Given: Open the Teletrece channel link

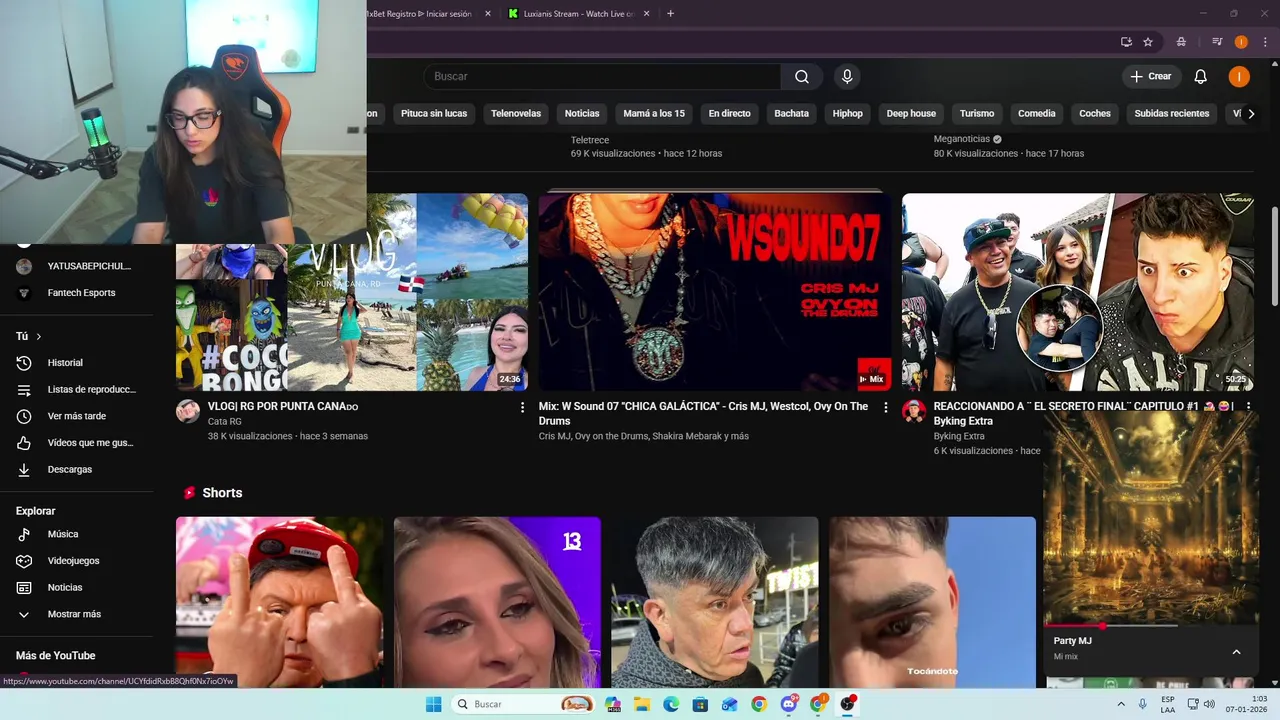Looking at the screenshot, I should pyautogui.click(x=590, y=140).
